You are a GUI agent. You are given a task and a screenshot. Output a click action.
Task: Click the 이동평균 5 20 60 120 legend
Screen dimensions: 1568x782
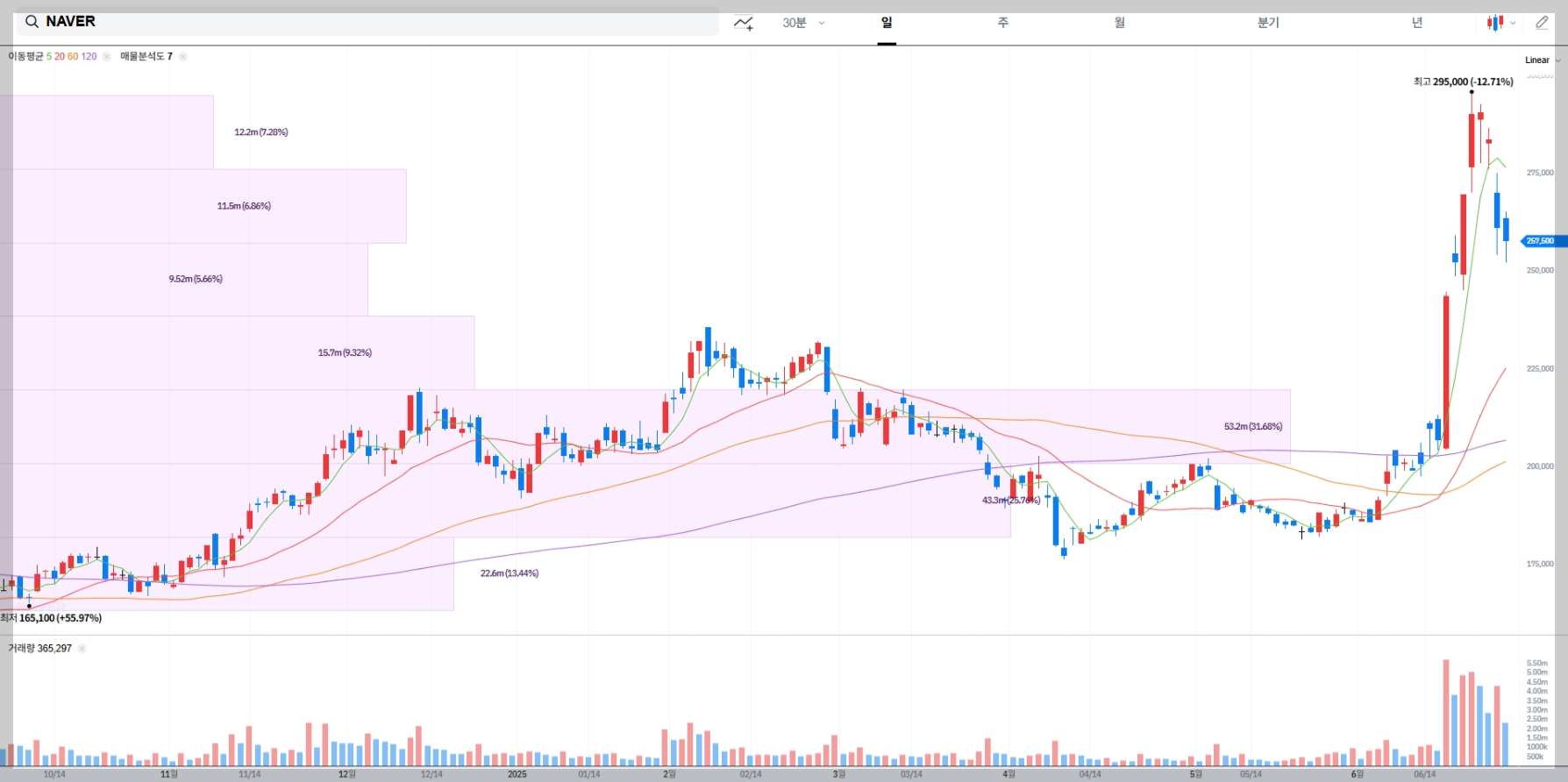coord(53,56)
